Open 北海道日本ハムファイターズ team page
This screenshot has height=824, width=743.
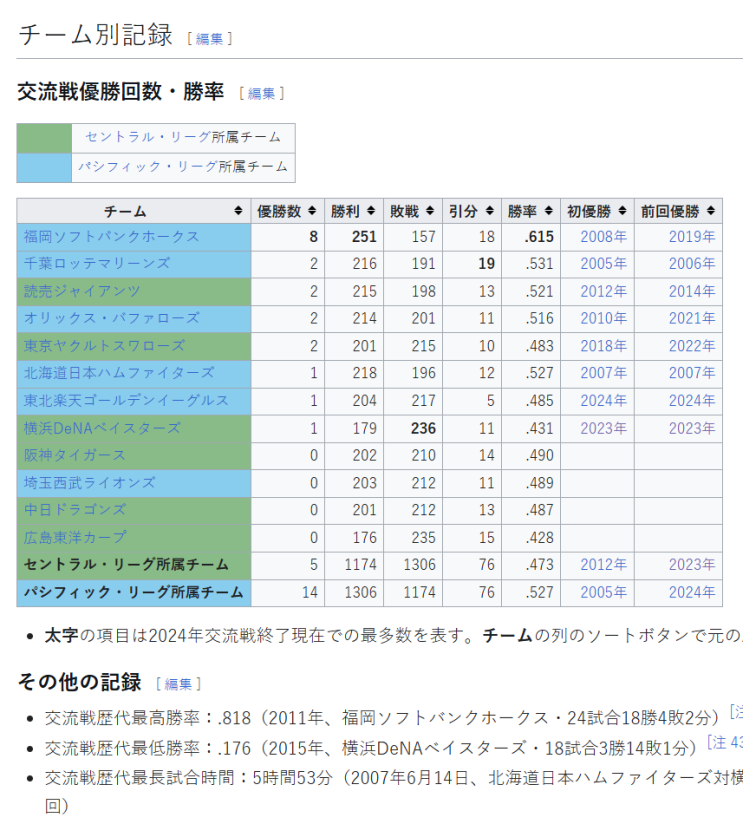(119, 373)
